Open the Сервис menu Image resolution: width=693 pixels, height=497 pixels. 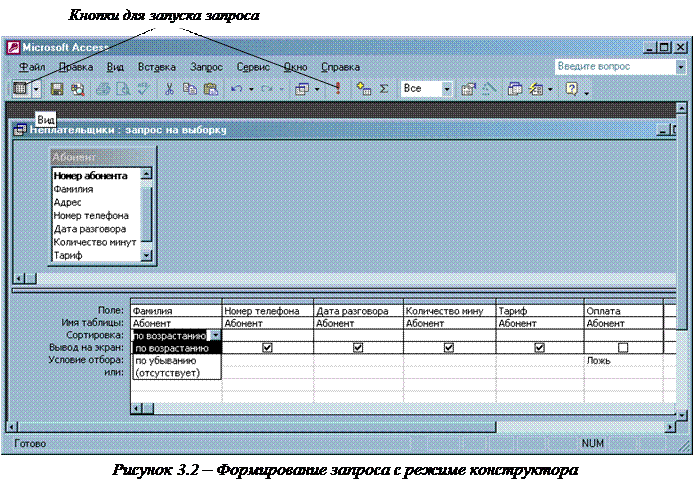pos(253,67)
